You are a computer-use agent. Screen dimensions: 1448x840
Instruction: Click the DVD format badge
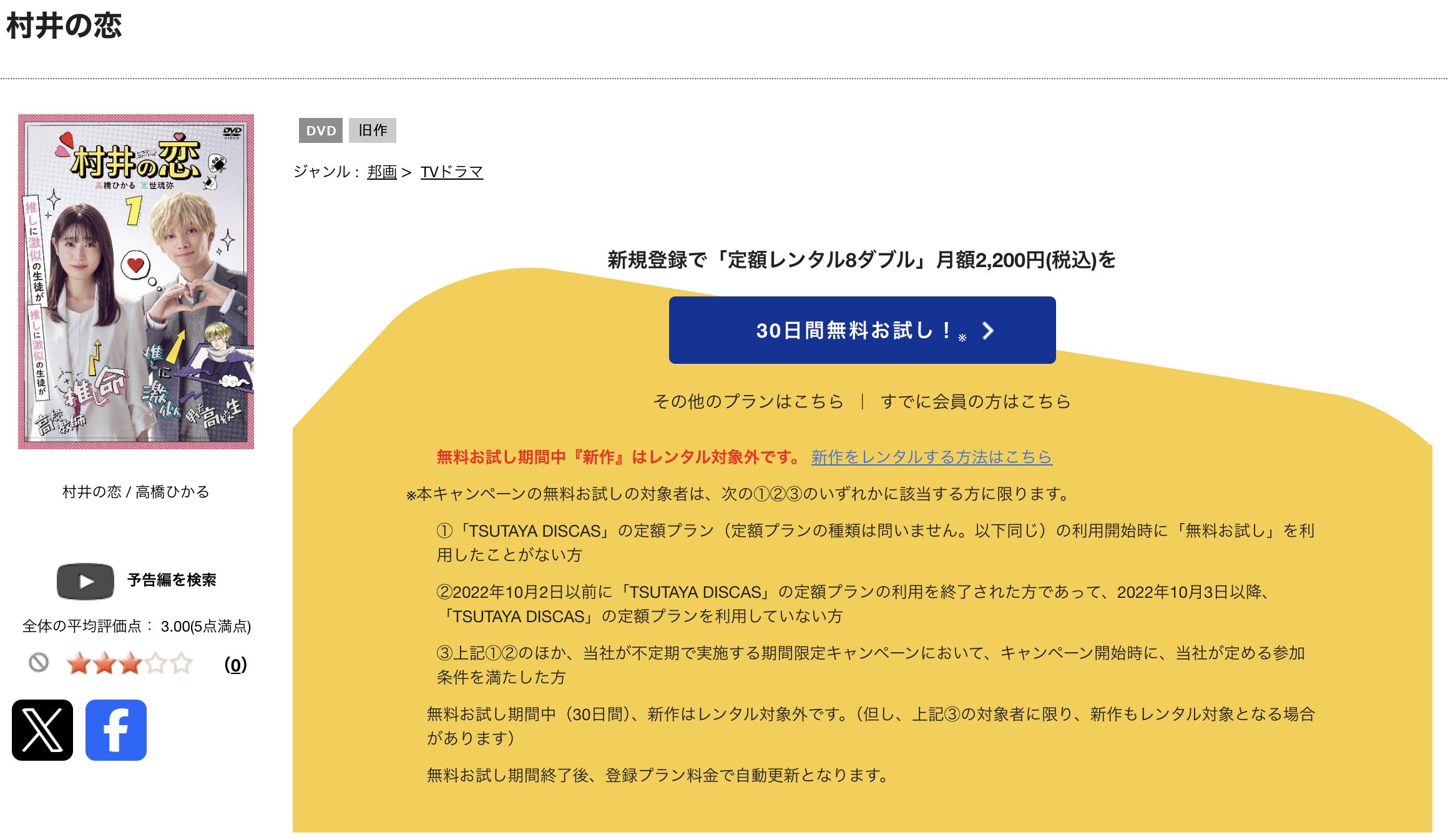tap(321, 130)
